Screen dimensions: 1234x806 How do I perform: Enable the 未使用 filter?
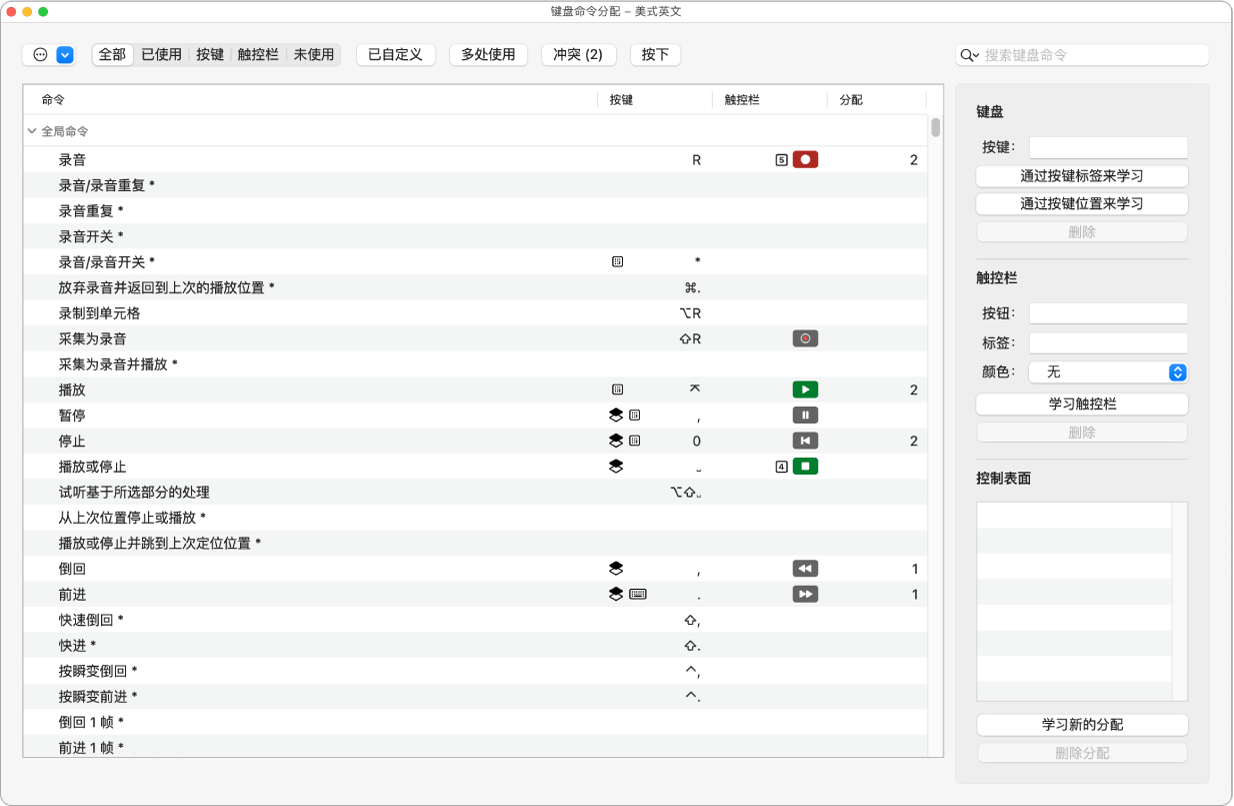314,55
